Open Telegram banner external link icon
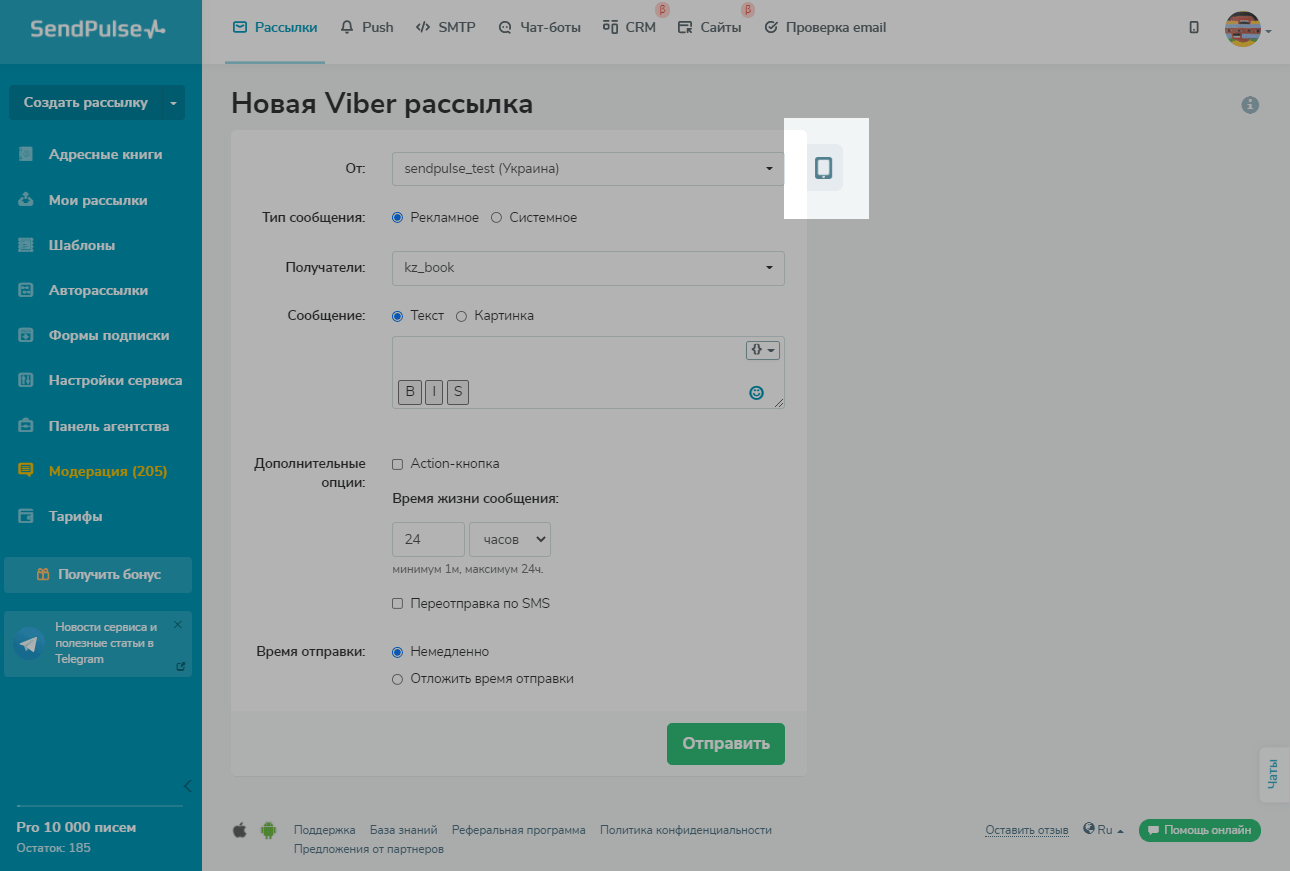This screenshot has width=1290, height=871. pyautogui.click(x=180, y=666)
